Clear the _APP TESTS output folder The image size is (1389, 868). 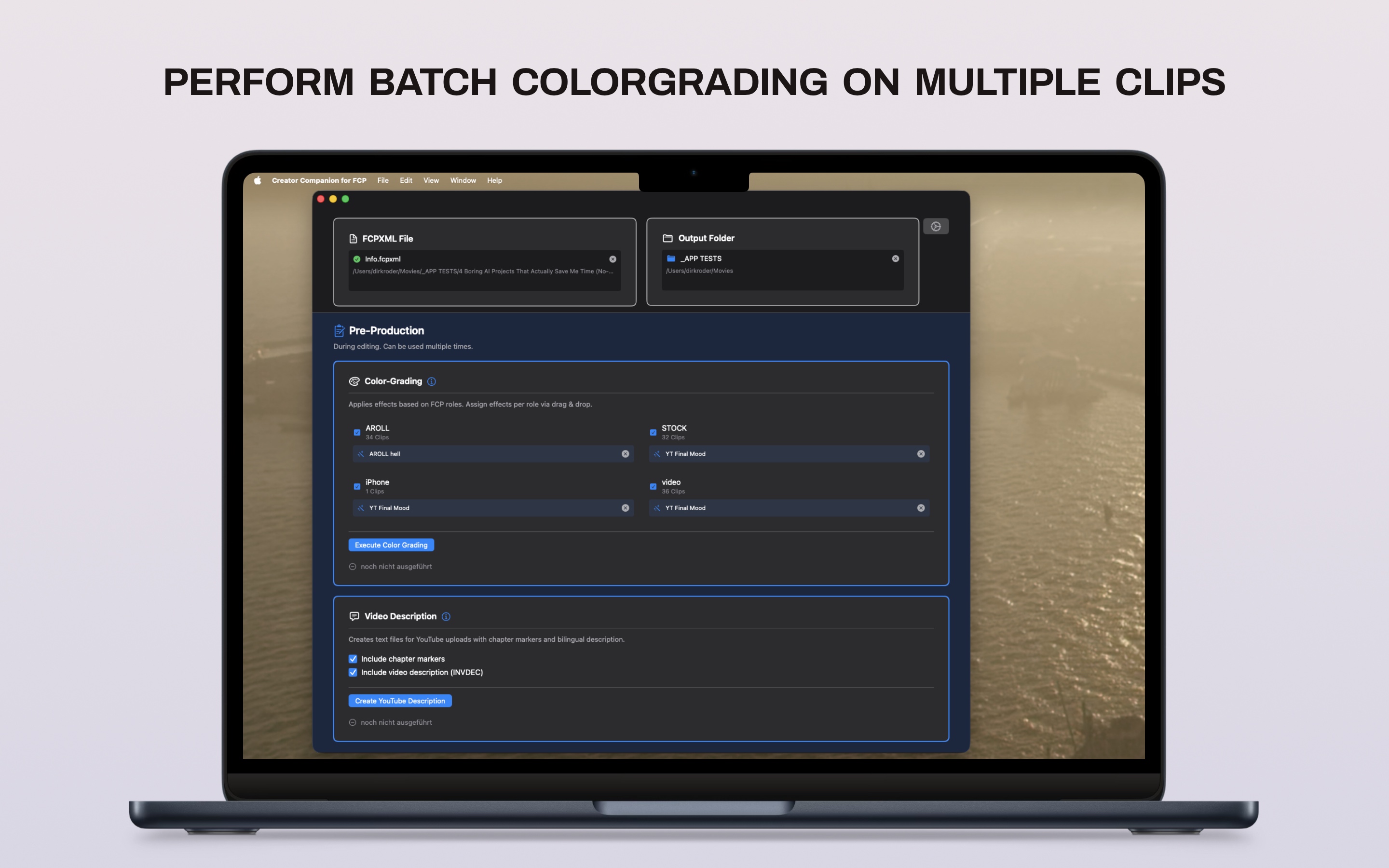coord(896,258)
